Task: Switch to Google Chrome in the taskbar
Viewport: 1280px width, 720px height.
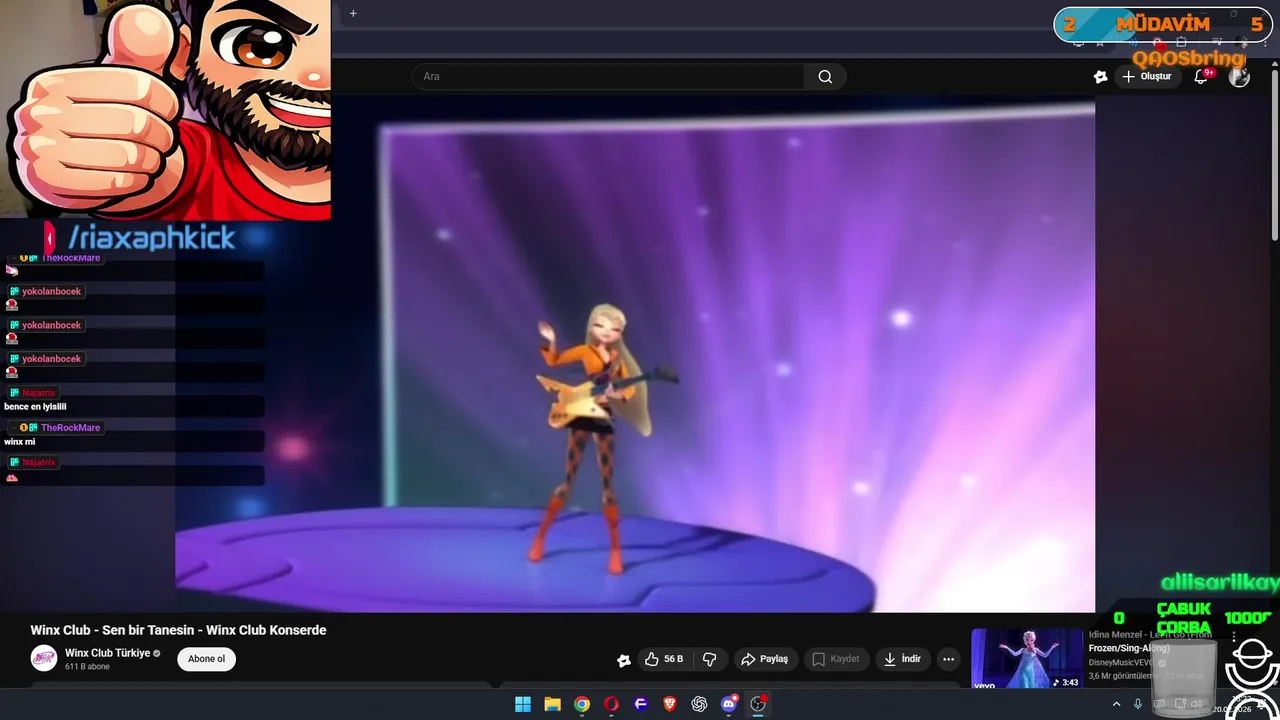Action: click(x=582, y=704)
